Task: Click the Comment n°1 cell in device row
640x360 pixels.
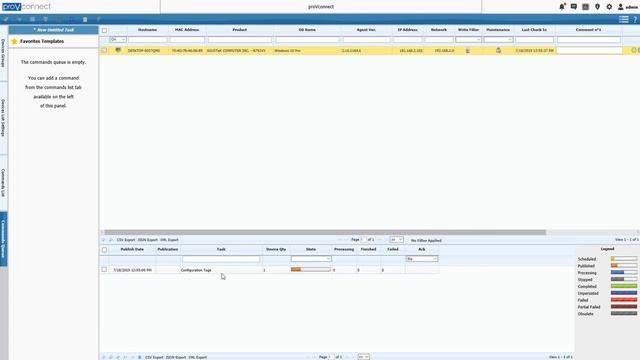Action: click(589, 50)
